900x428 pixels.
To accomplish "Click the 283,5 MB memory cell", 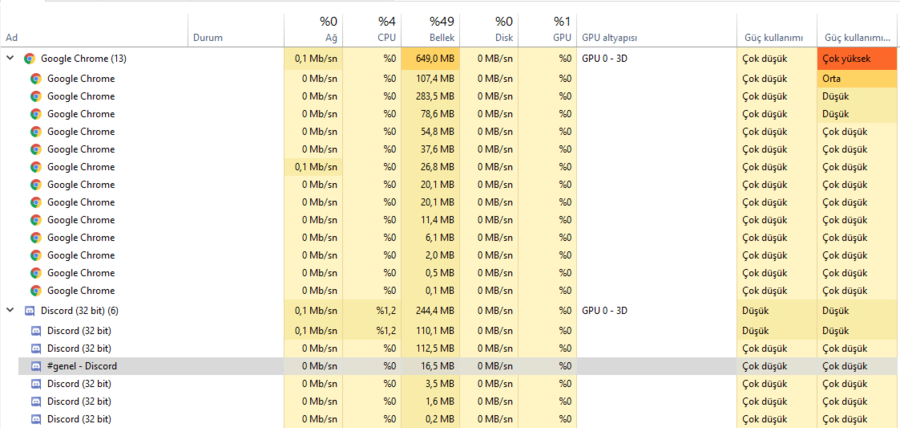I will click(430, 96).
